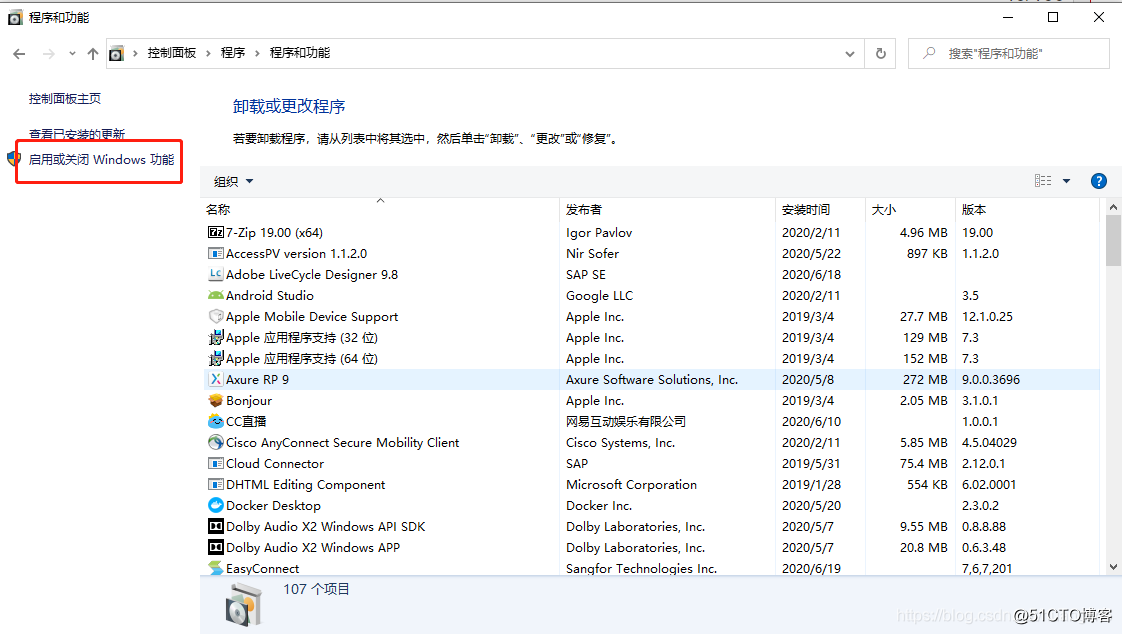Open help with the blue question mark
Screen dimensions: 1122x634
[x=1098, y=181]
